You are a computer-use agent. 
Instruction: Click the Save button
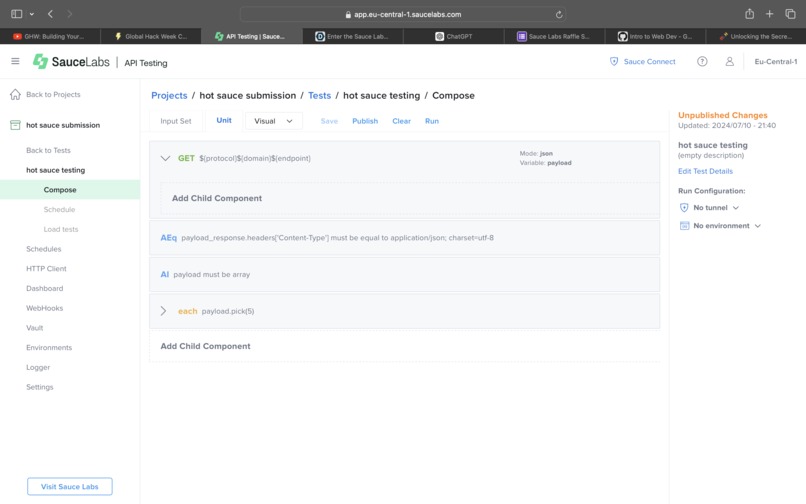point(329,121)
